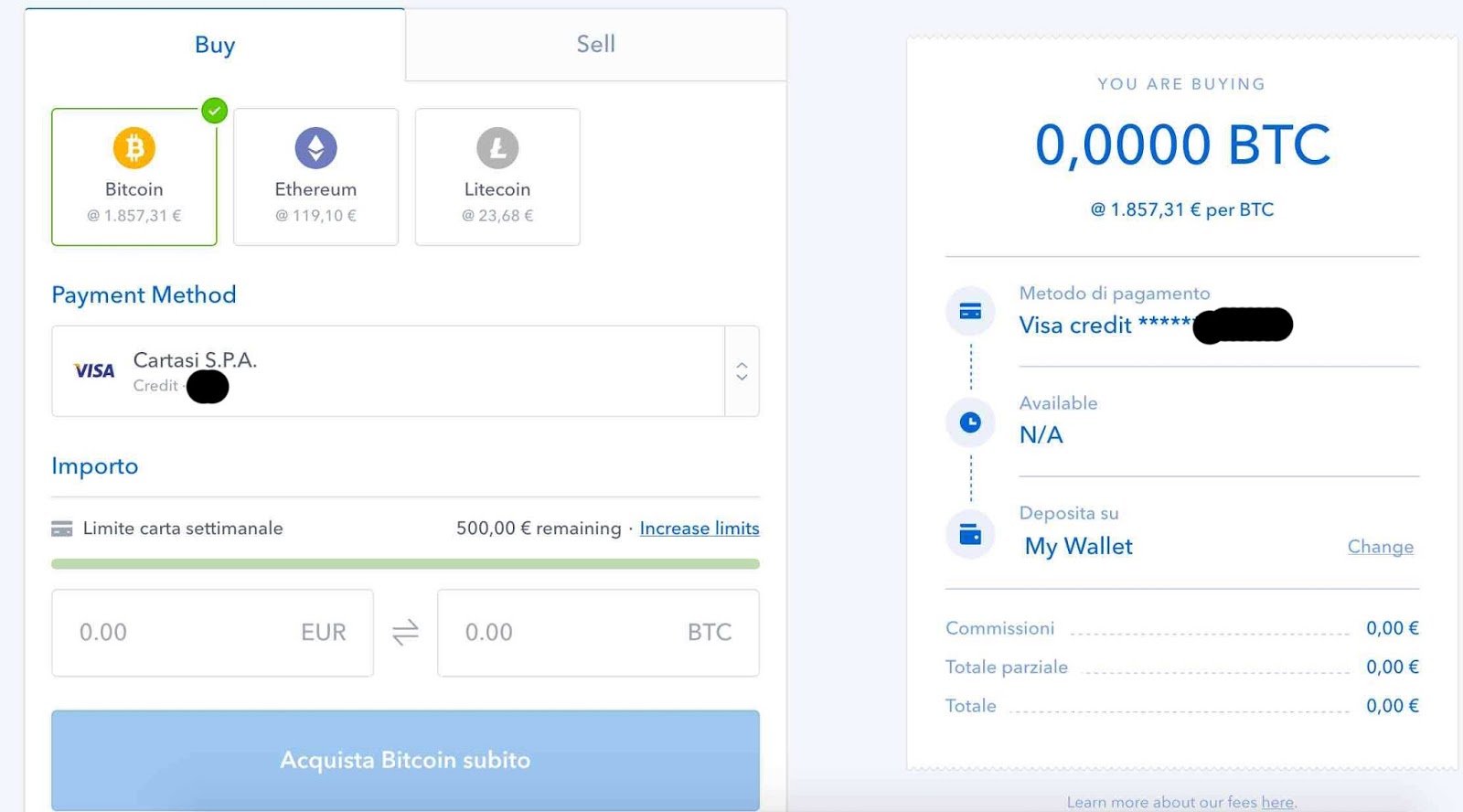
Task: Click the Ethereum diamond logo icon
Action: coord(315,147)
